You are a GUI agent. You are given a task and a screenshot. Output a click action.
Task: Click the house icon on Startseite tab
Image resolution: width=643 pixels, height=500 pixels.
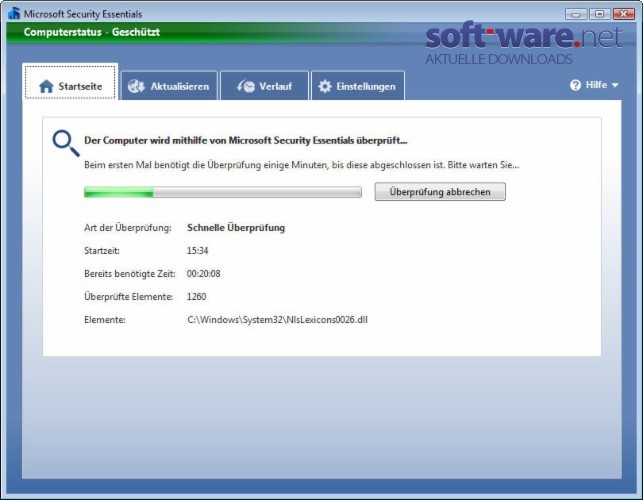46,86
